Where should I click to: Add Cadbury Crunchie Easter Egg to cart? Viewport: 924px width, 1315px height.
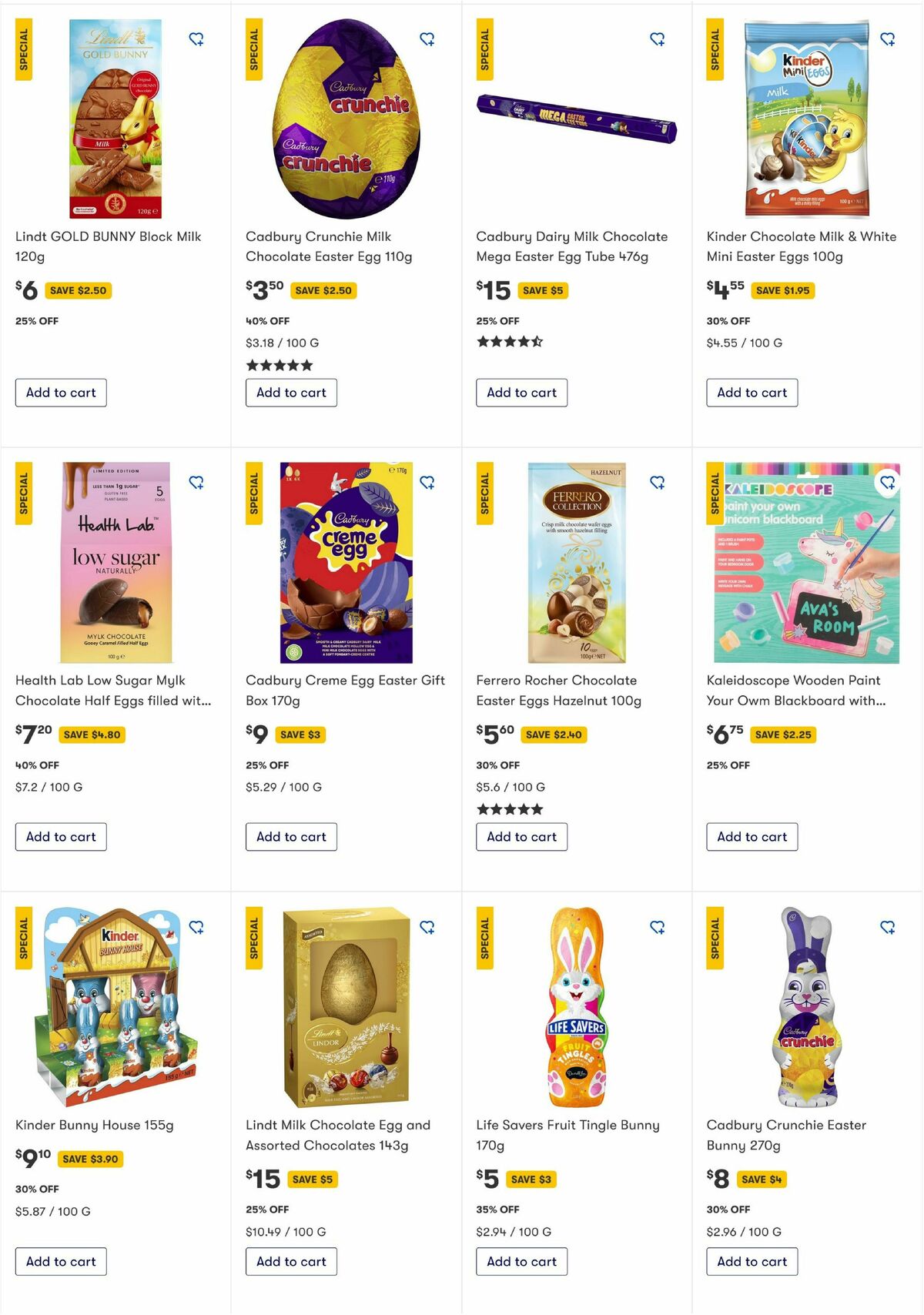tap(291, 393)
